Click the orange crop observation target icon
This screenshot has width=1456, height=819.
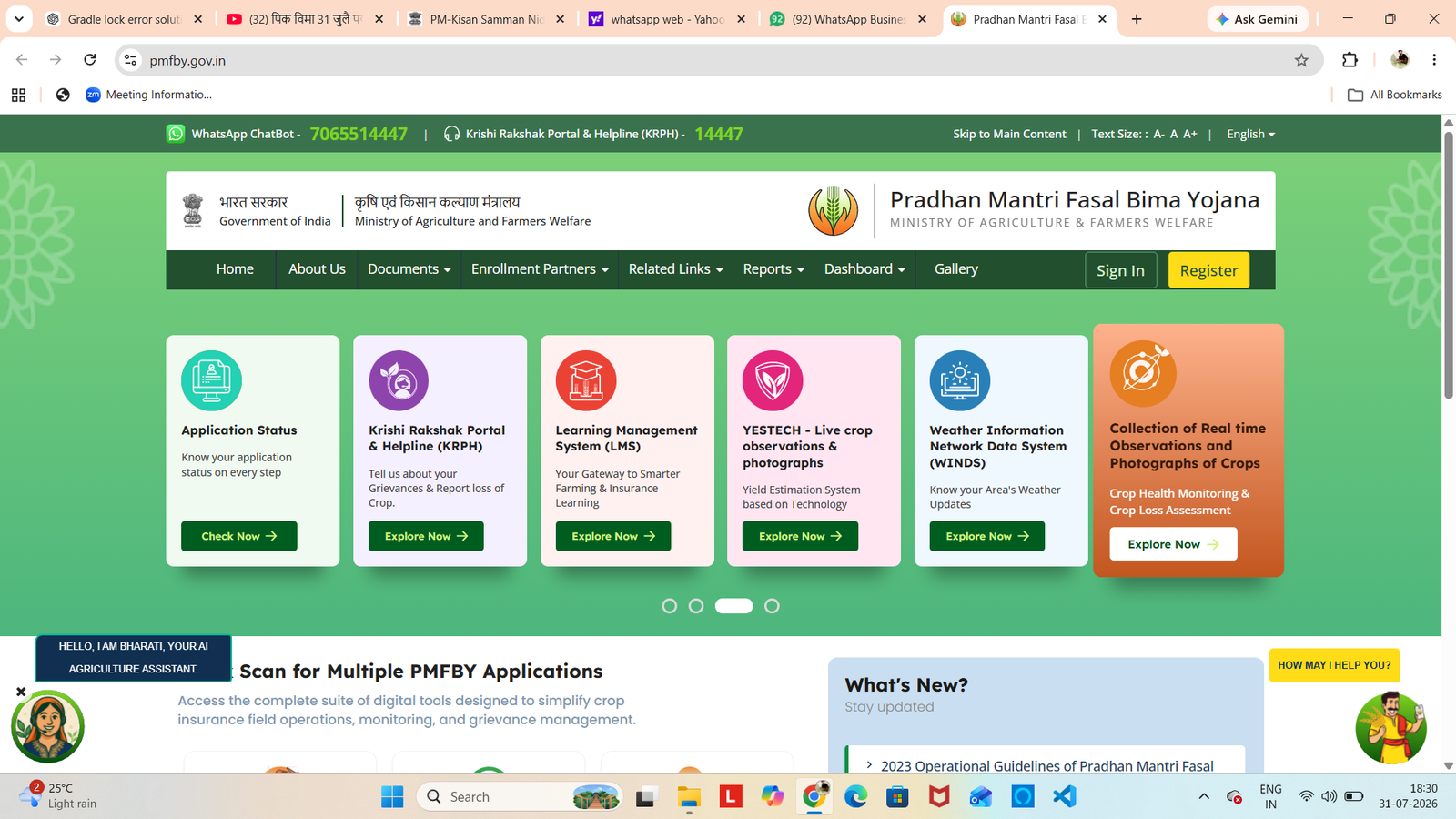pos(1143,373)
